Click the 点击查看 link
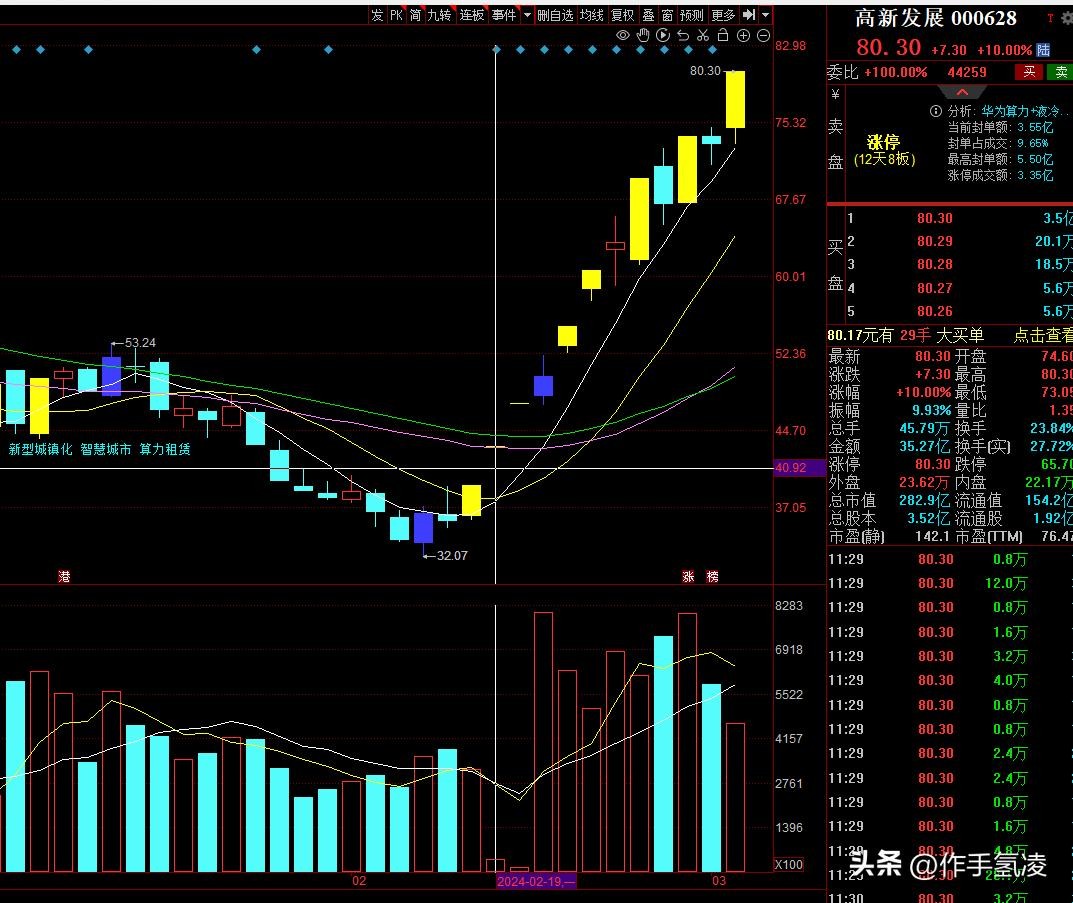Viewport: 1073px width, 903px height. coord(1042,336)
